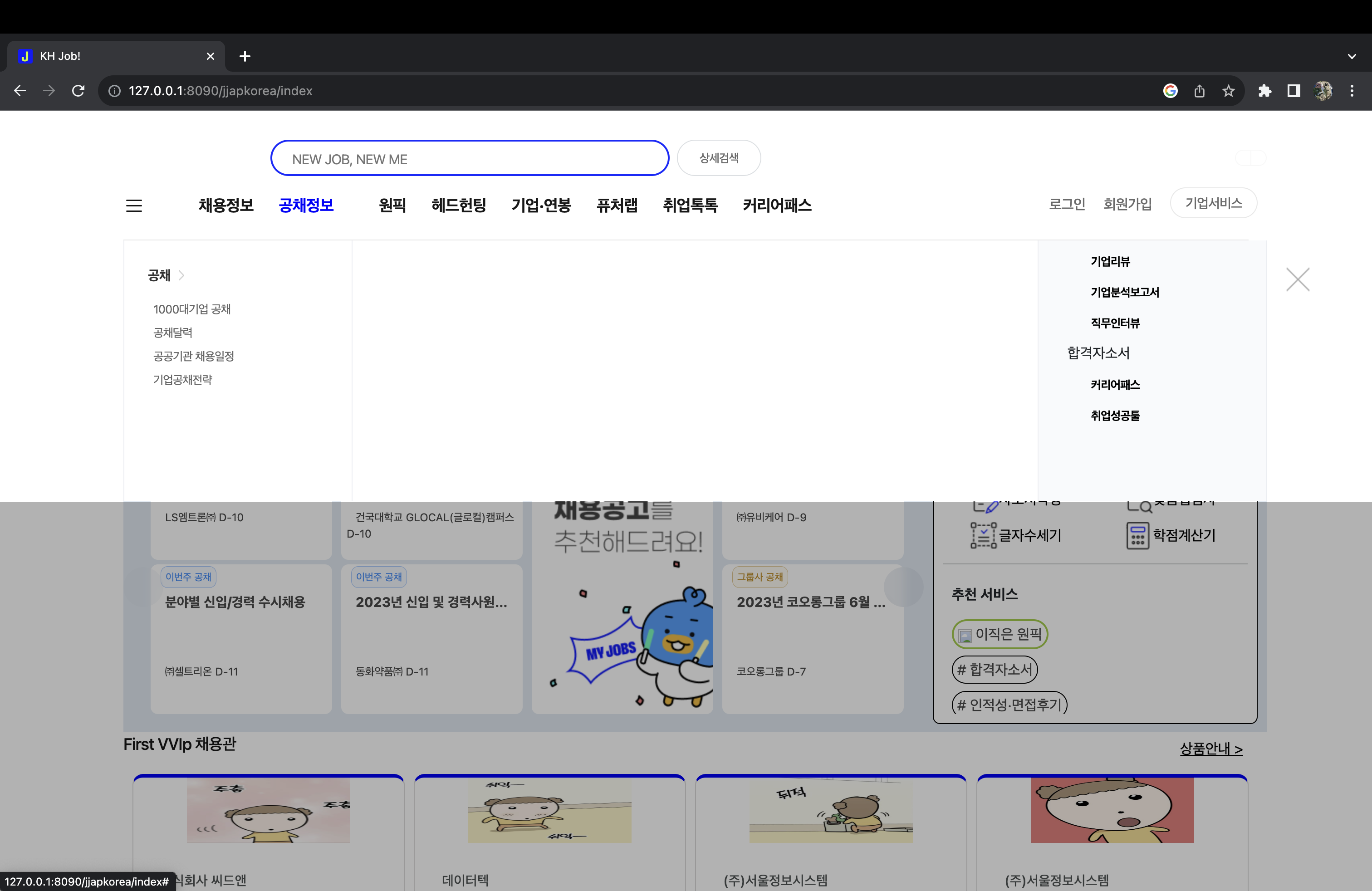1372x891 pixels.
Task: Open the hamburger menu beside the navigation bar
Action: click(134, 206)
